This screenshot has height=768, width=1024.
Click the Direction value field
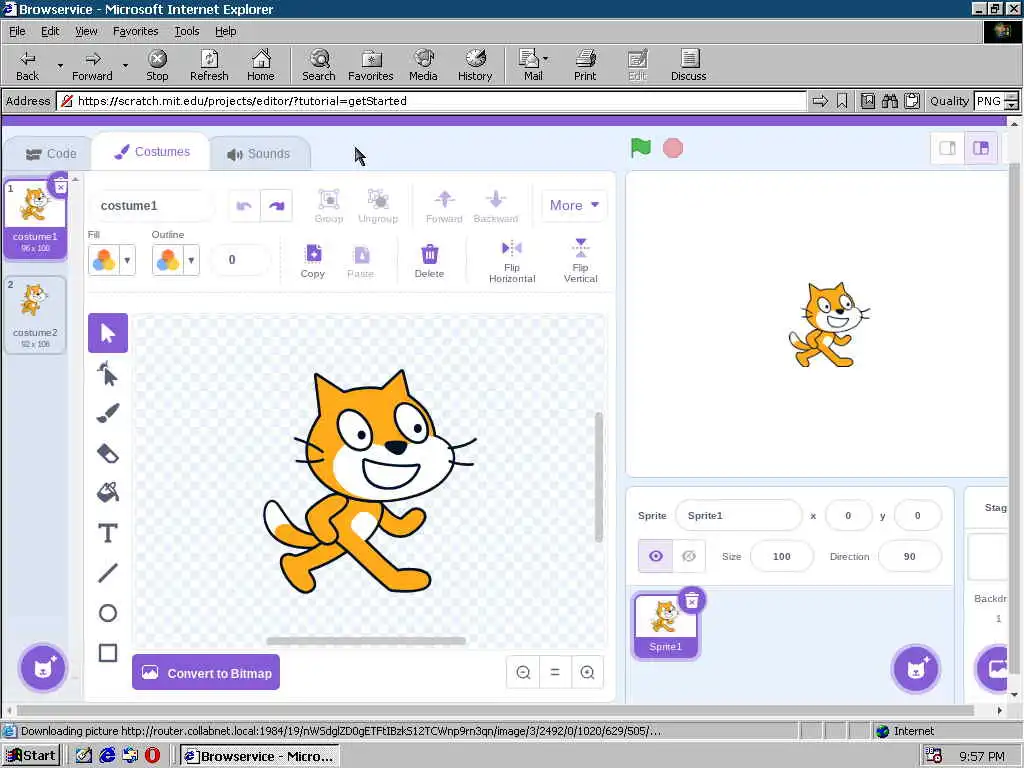click(x=909, y=556)
